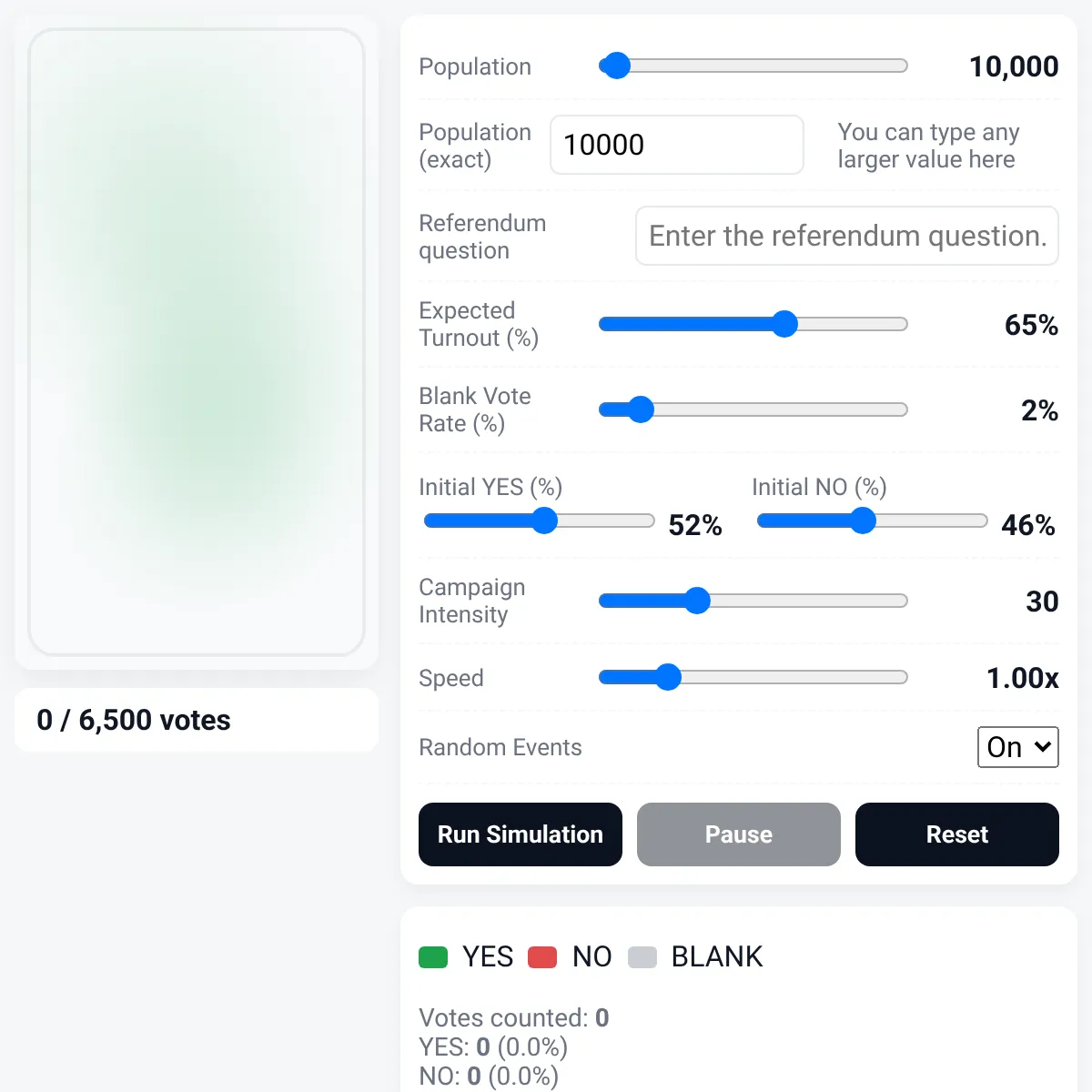Click the red NO legend swatch
The width and height of the screenshot is (1092, 1092).
pos(542,957)
